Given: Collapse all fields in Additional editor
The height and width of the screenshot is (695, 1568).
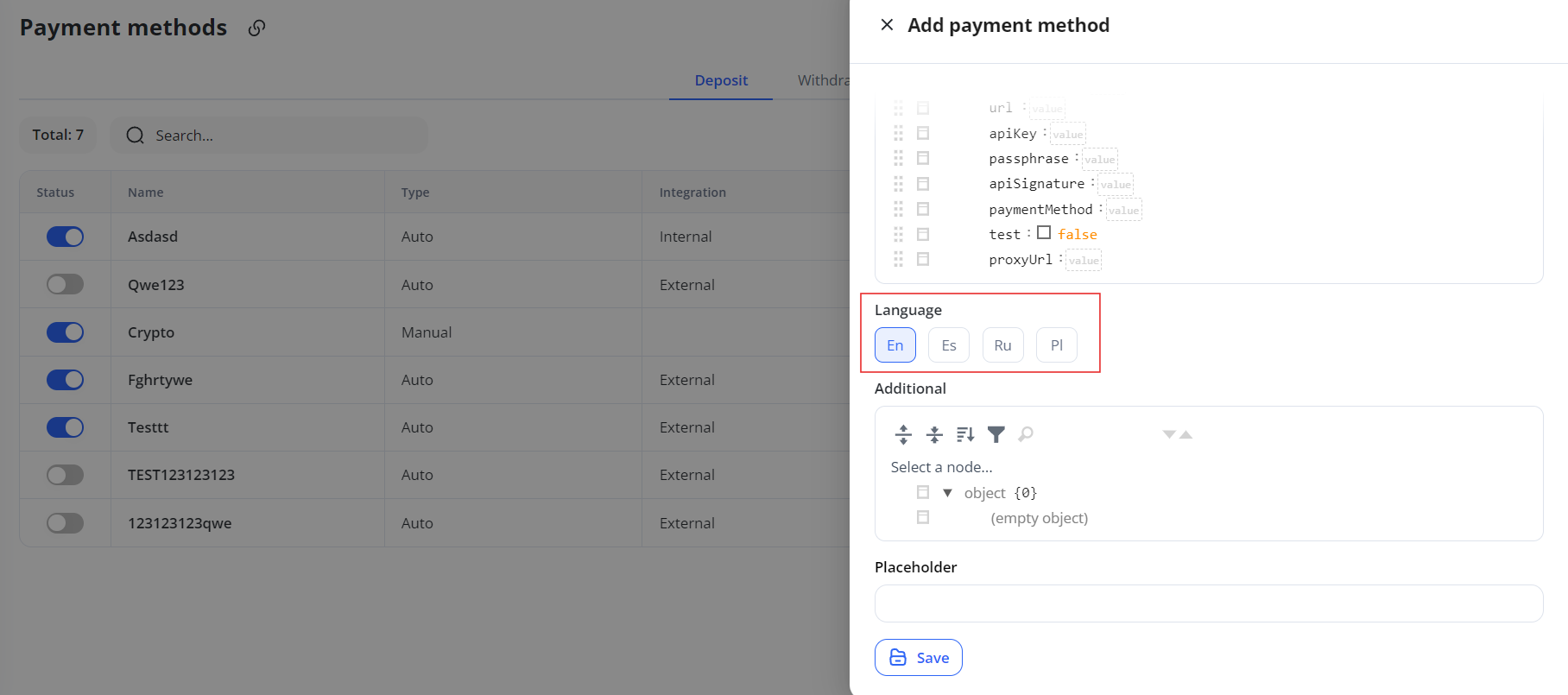Looking at the screenshot, I should coord(934,434).
